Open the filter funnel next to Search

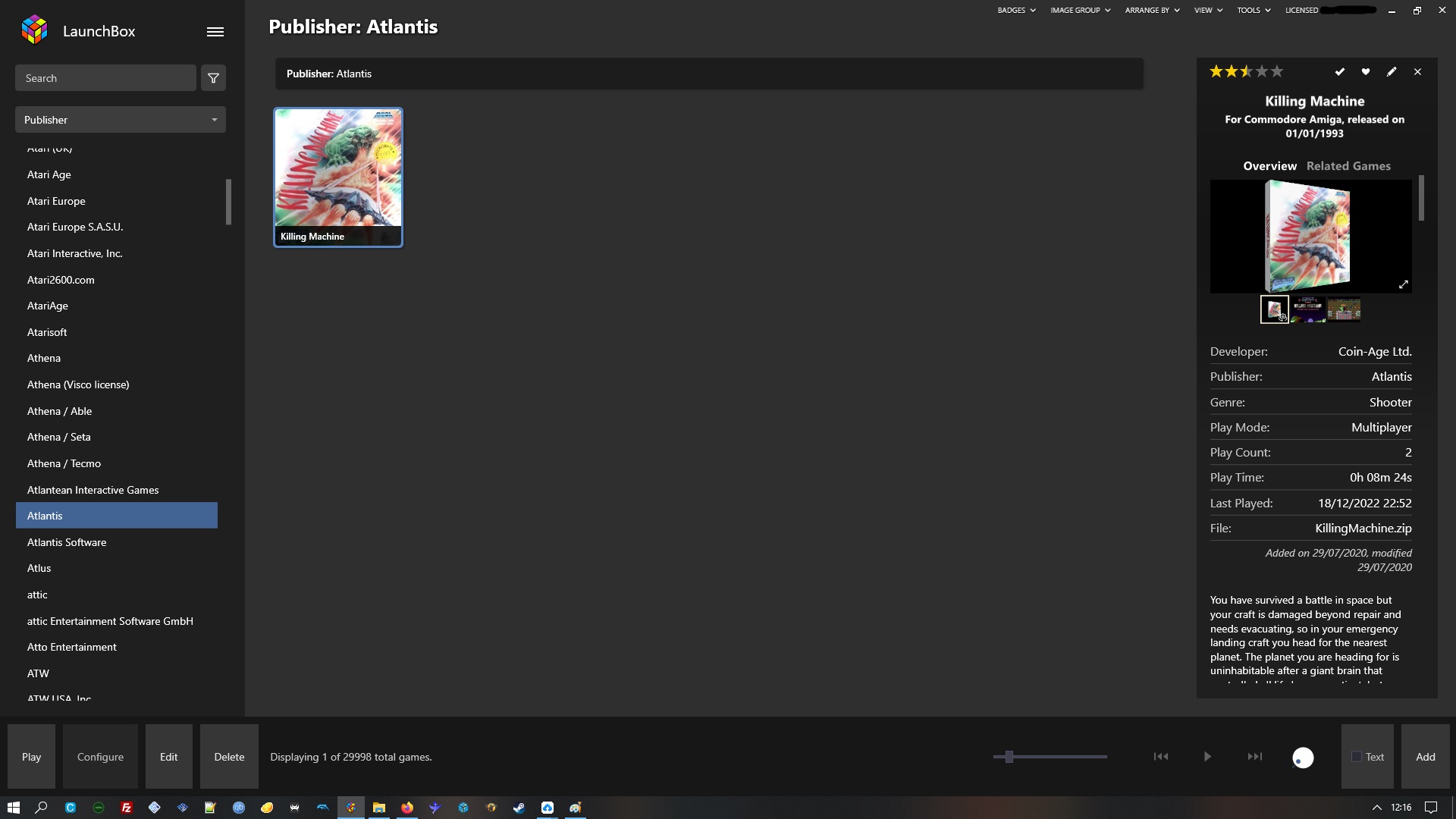(214, 78)
